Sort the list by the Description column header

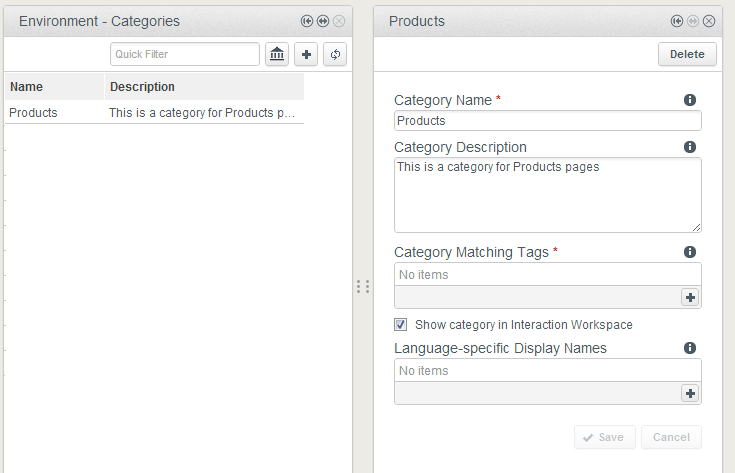[204, 87]
